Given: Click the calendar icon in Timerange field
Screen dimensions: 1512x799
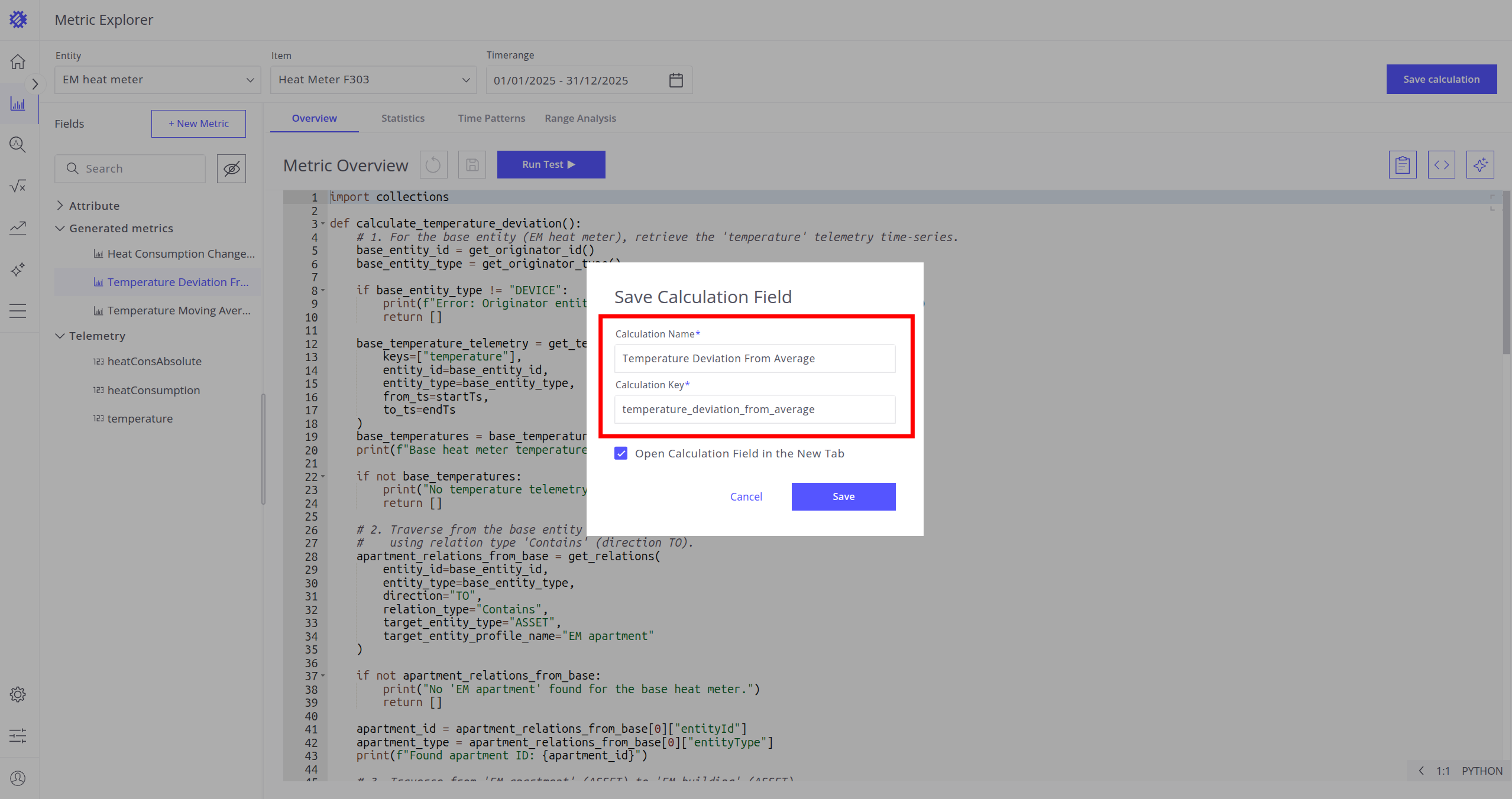Looking at the screenshot, I should coord(676,80).
